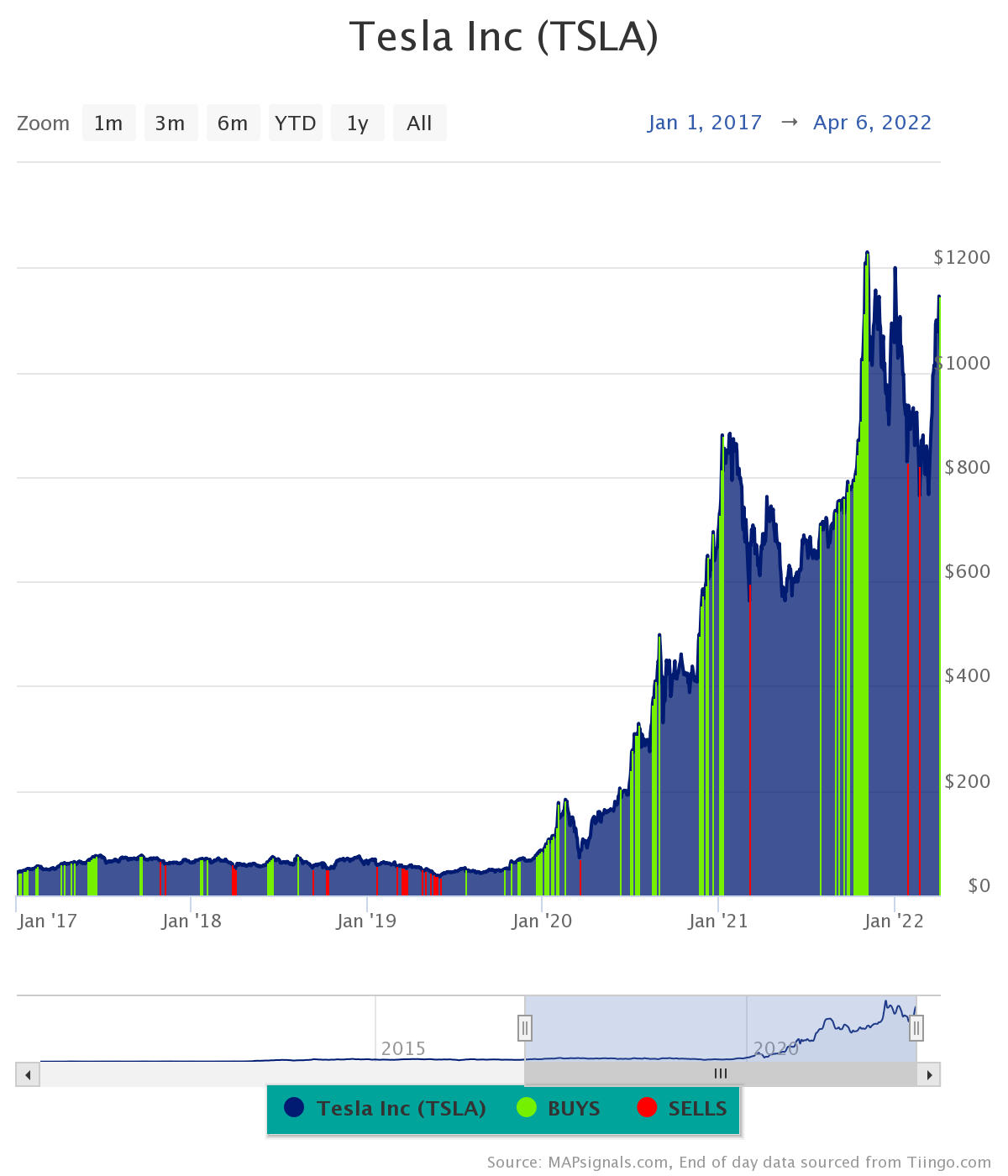The height and width of the screenshot is (1176, 1008).
Task: Set zoom range to 3m
Action: 171,123
